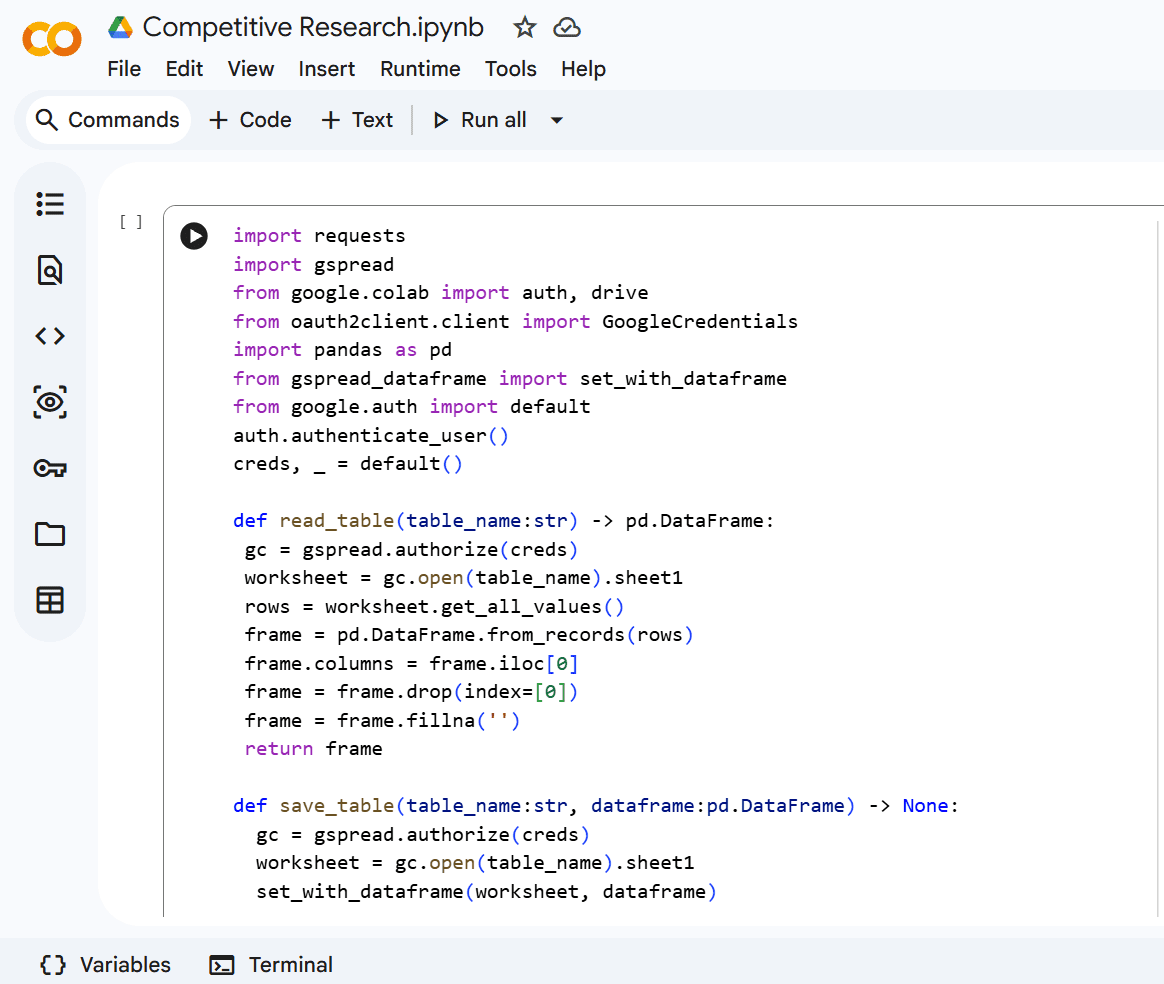This screenshot has width=1164, height=984.
Task: Click the 'frame.columns = frame.iloc[0]' line
Action: tap(411, 664)
